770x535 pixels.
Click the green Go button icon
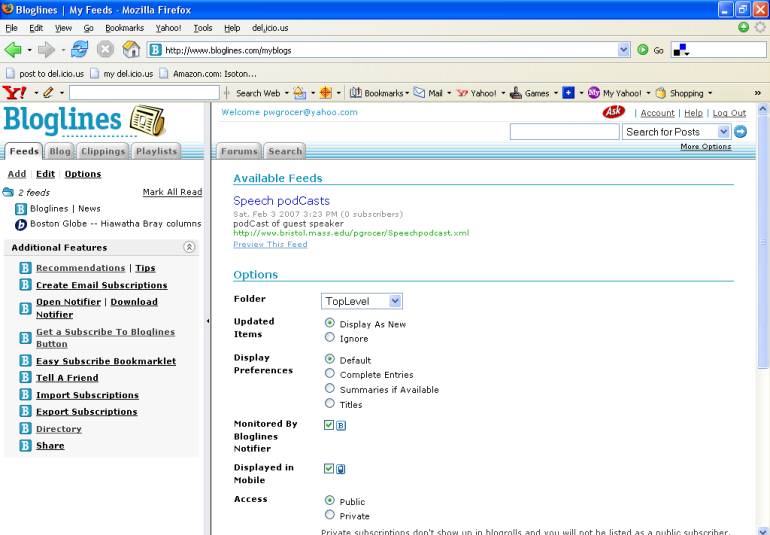point(642,50)
